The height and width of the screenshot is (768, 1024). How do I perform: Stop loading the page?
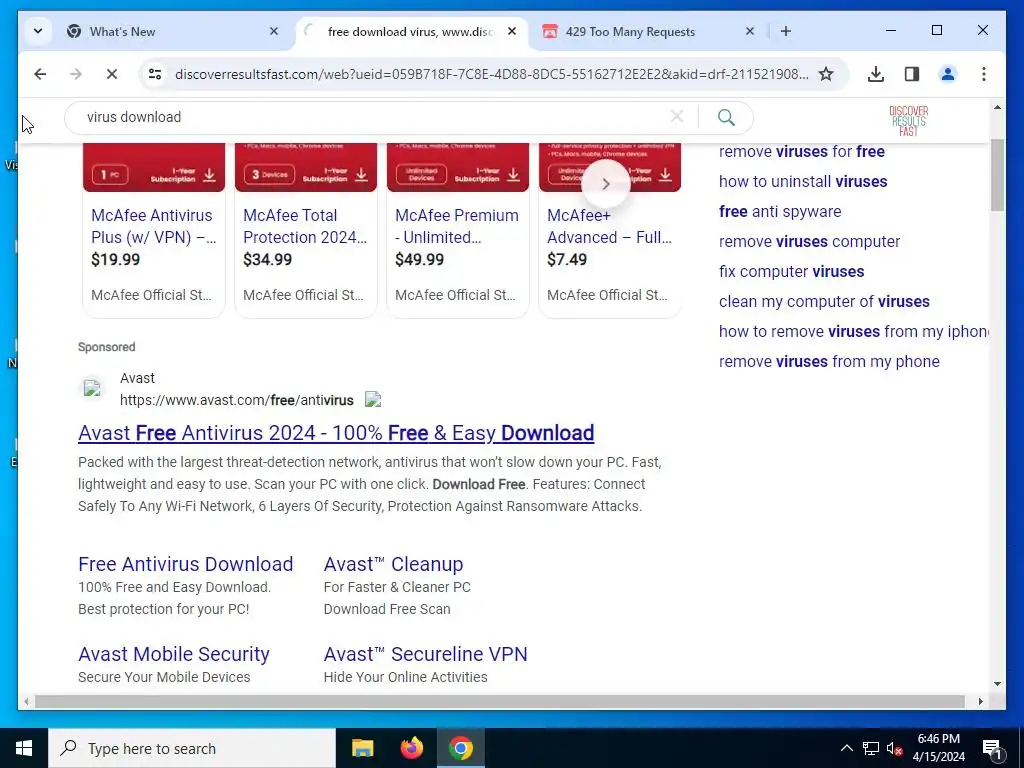[112, 74]
